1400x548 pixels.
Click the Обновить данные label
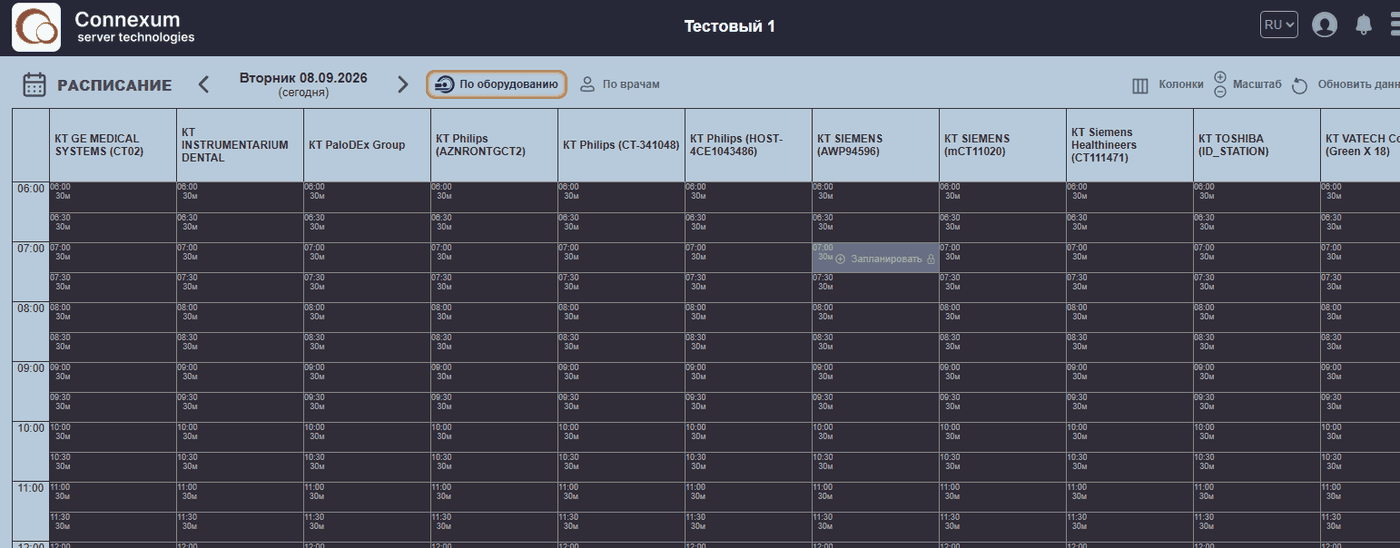tap(1359, 85)
